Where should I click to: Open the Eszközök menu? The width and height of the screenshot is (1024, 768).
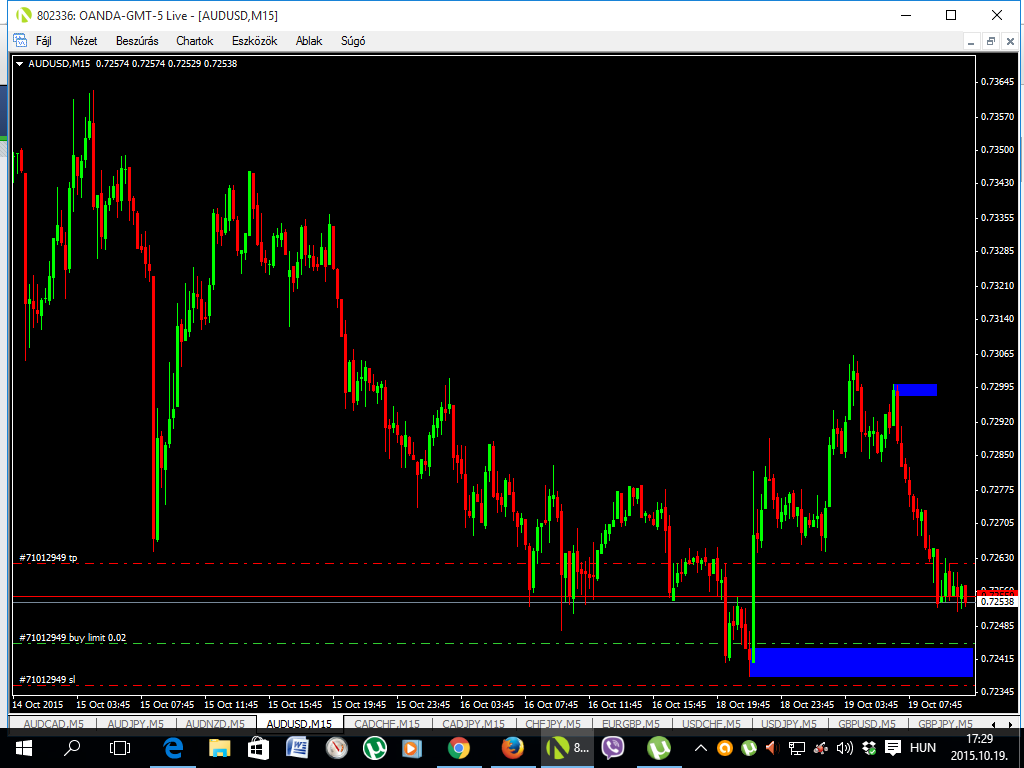(x=254, y=41)
